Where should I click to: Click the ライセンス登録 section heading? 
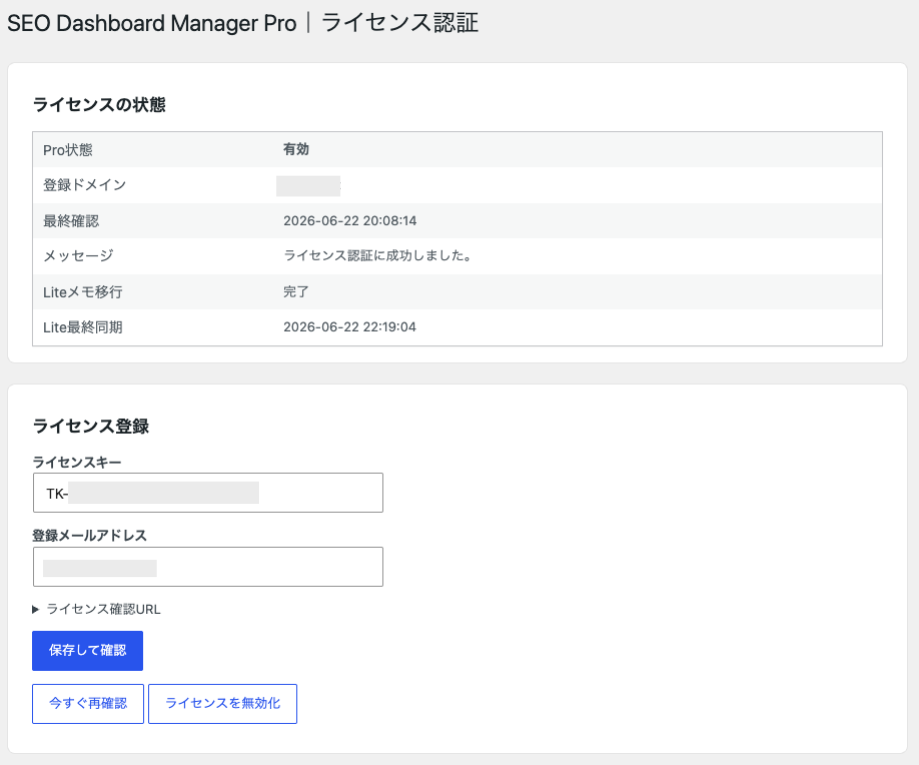[91, 426]
